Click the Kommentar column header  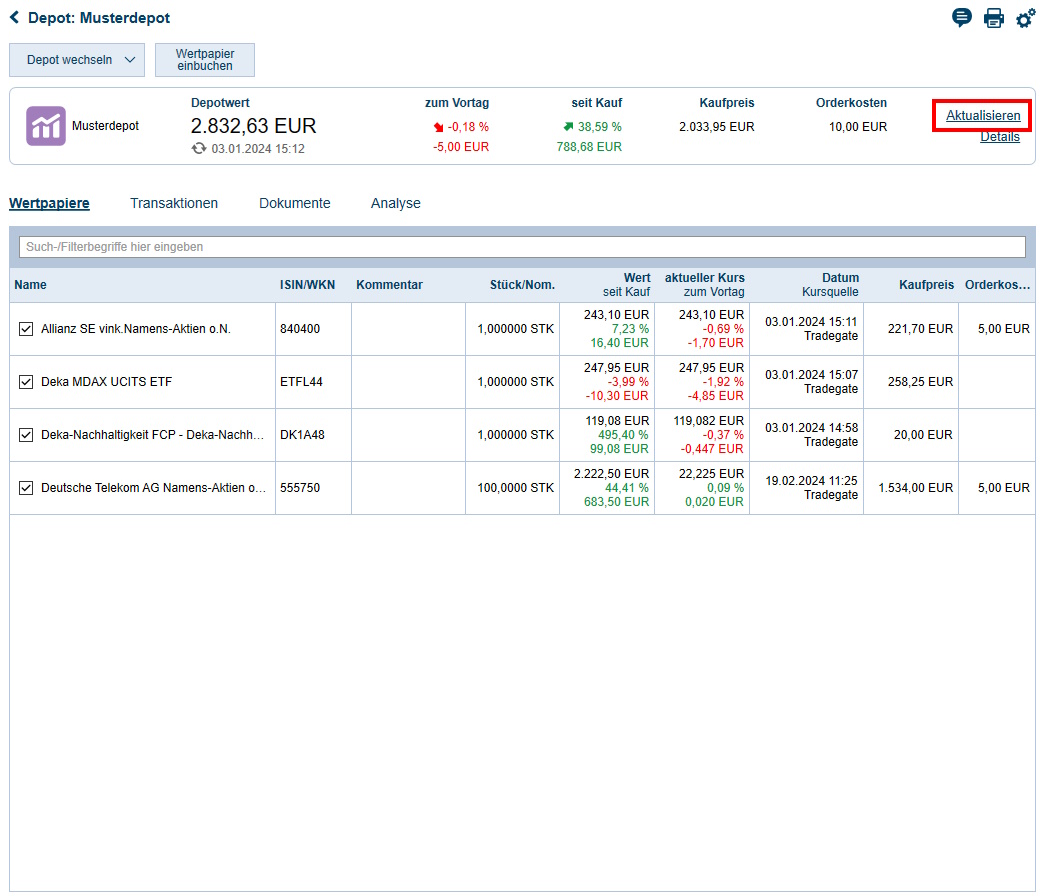tap(408, 285)
